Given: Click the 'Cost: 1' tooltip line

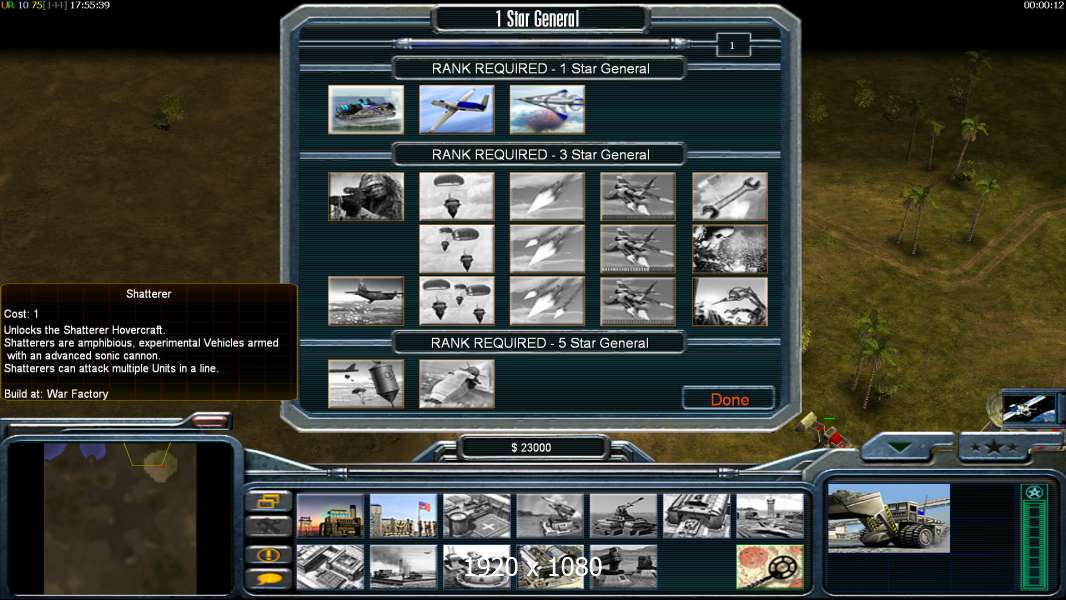Looking at the screenshot, I should (x=21, y=314).
